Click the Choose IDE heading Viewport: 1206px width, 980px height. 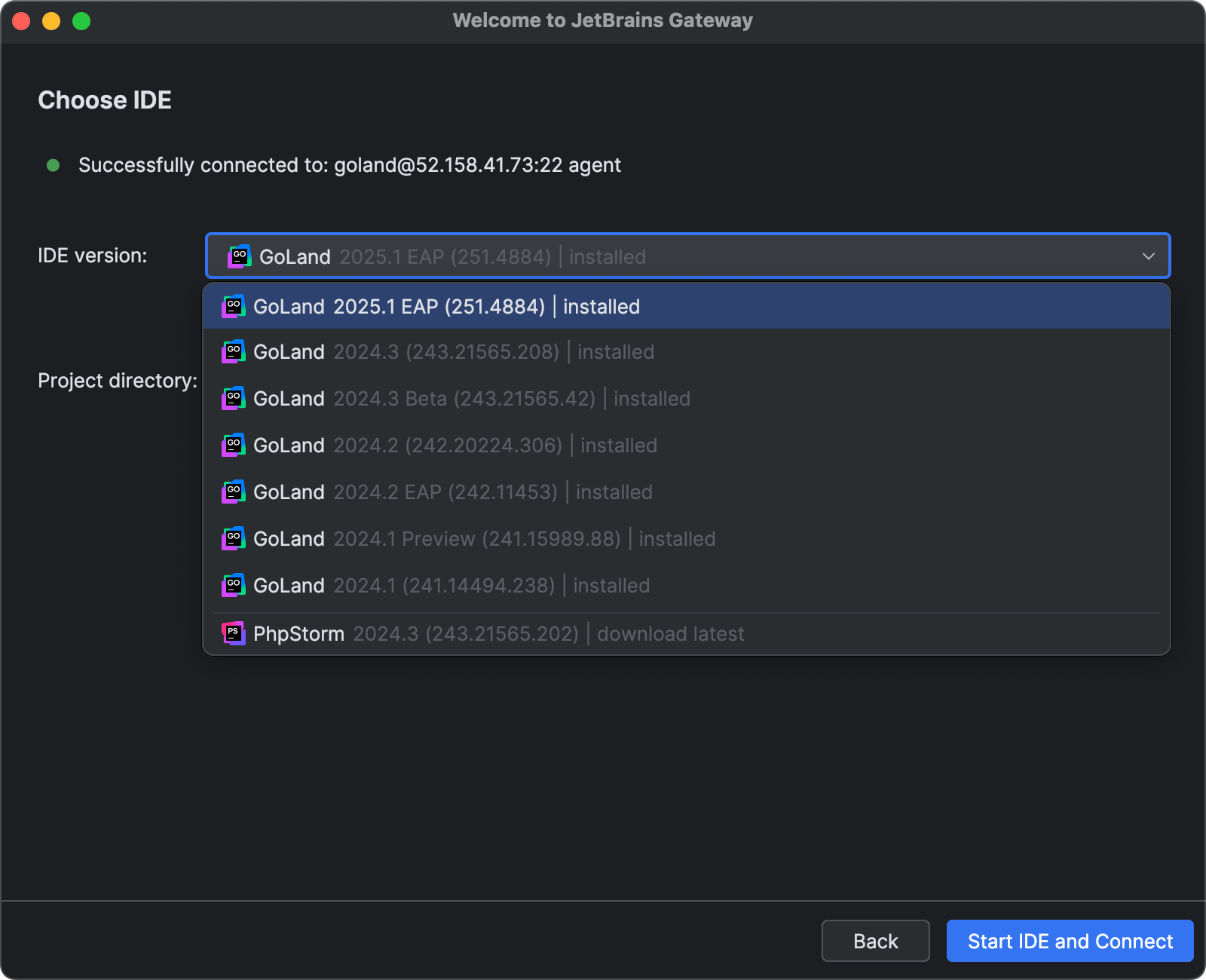pyautogui.click(x=105, y=99)
